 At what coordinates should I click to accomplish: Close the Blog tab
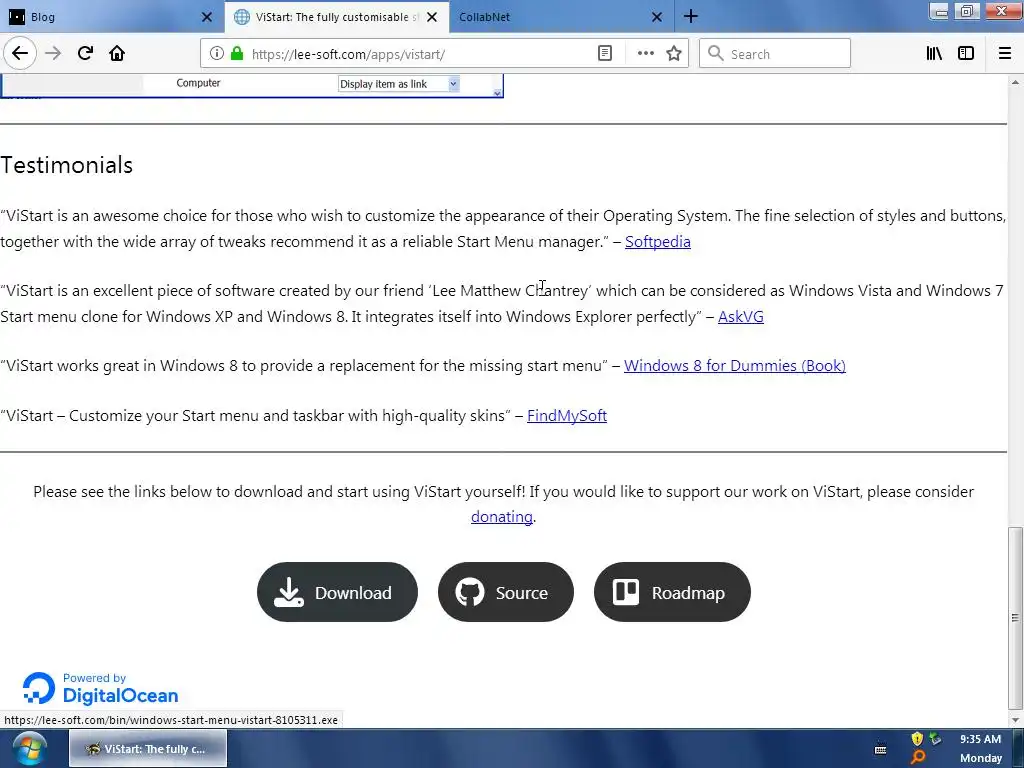[207, 17]
